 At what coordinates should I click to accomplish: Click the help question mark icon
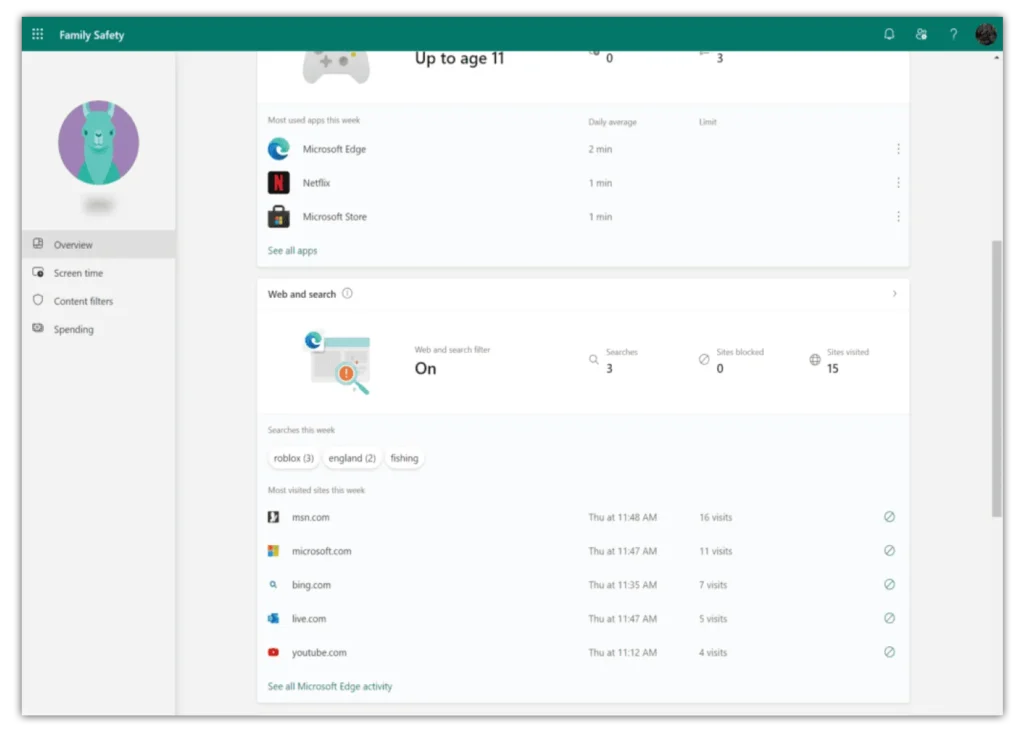953,34
